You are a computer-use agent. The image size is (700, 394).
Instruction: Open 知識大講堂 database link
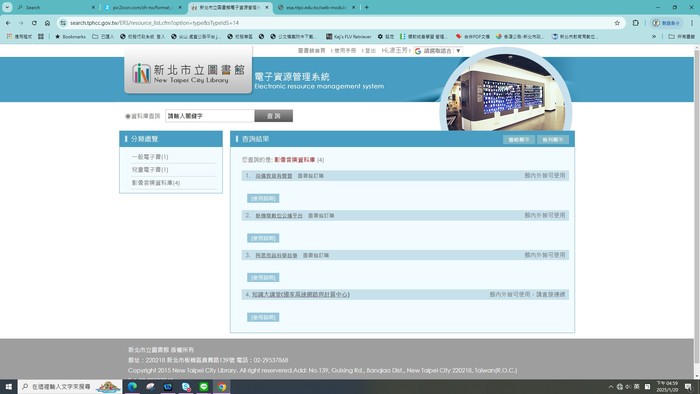pos(300,294)
